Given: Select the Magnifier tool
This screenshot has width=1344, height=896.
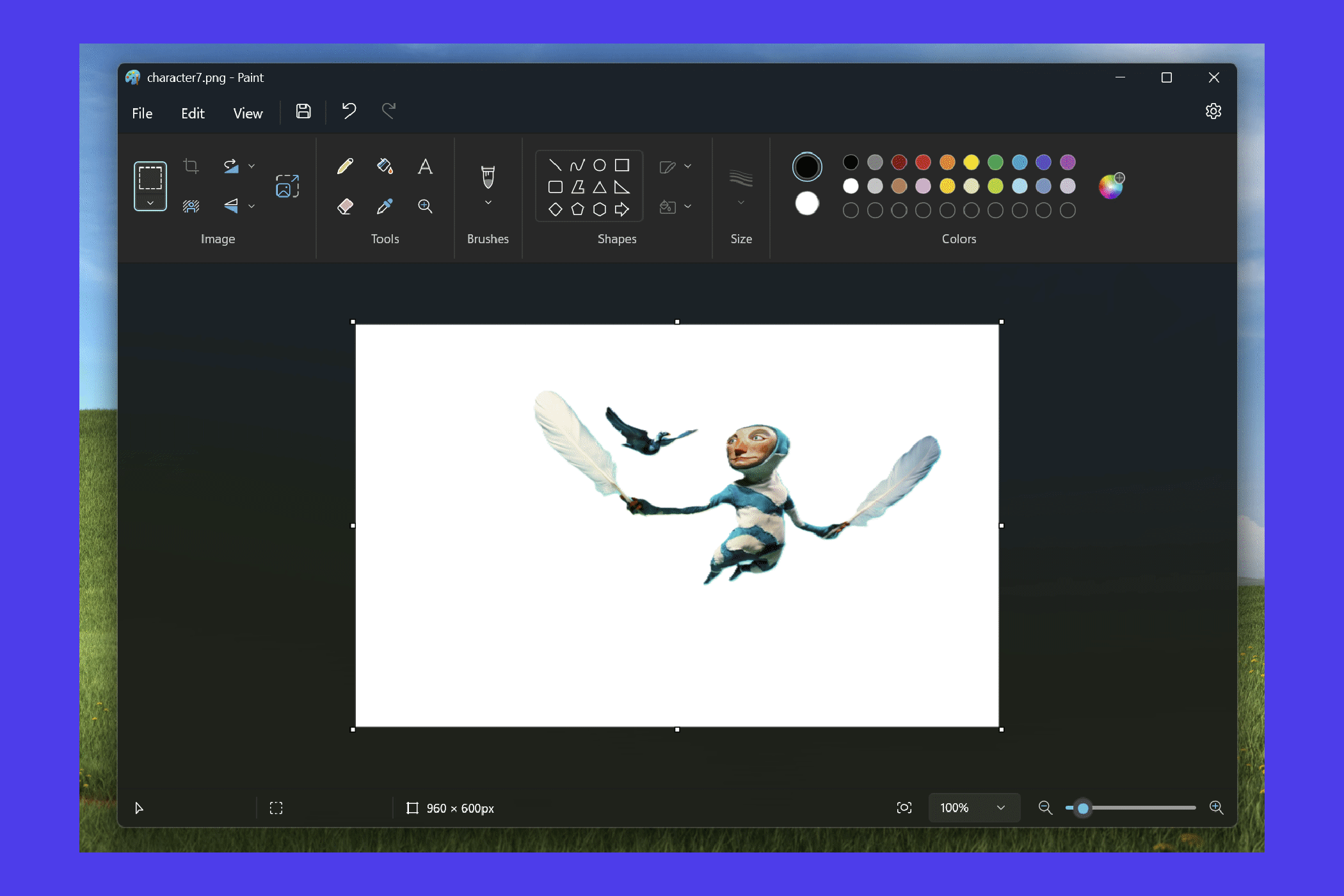Looking at the screenshot, I should tap(425, 206).
